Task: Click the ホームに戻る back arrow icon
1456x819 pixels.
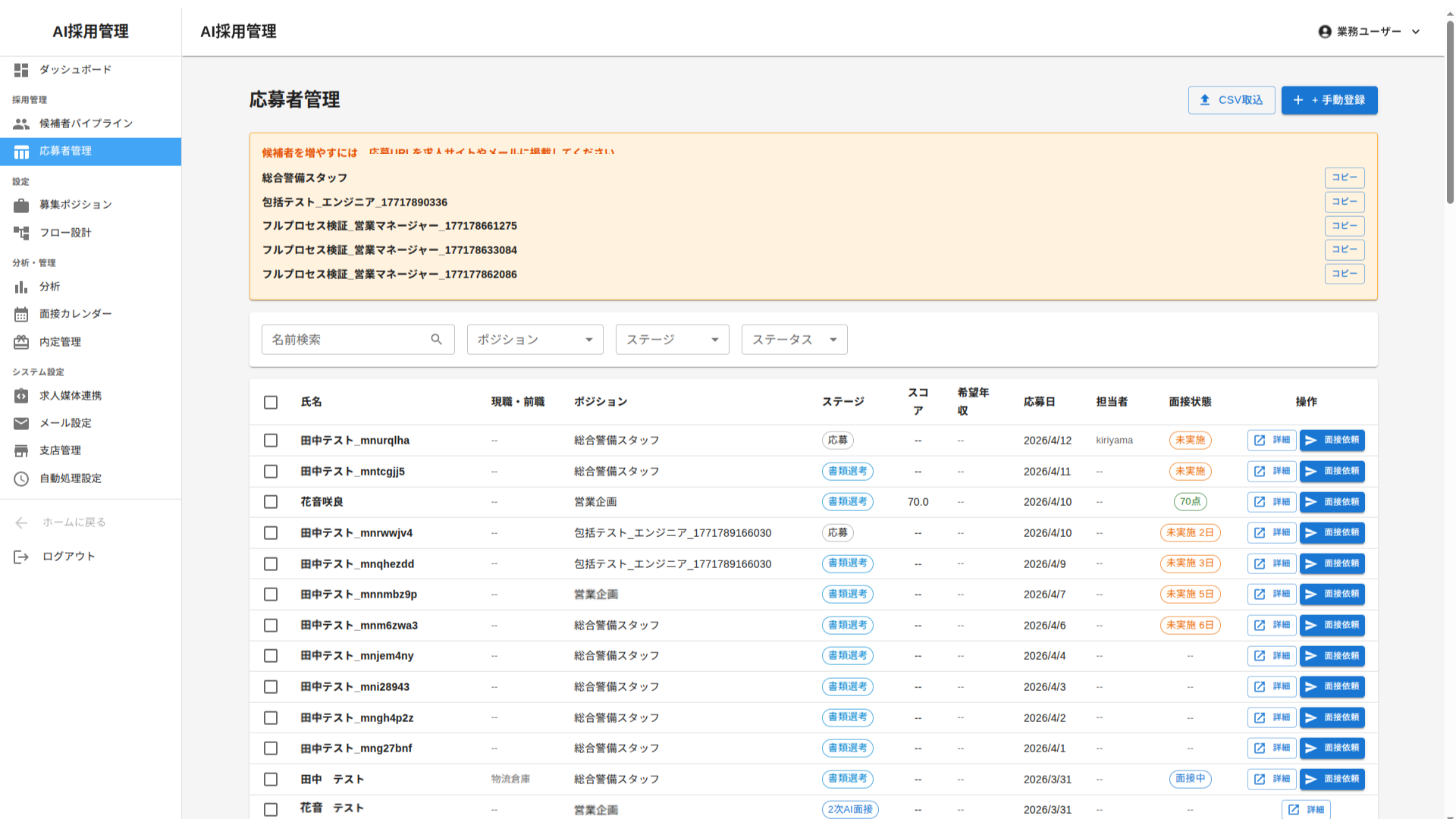Action: tap(21, 522)
